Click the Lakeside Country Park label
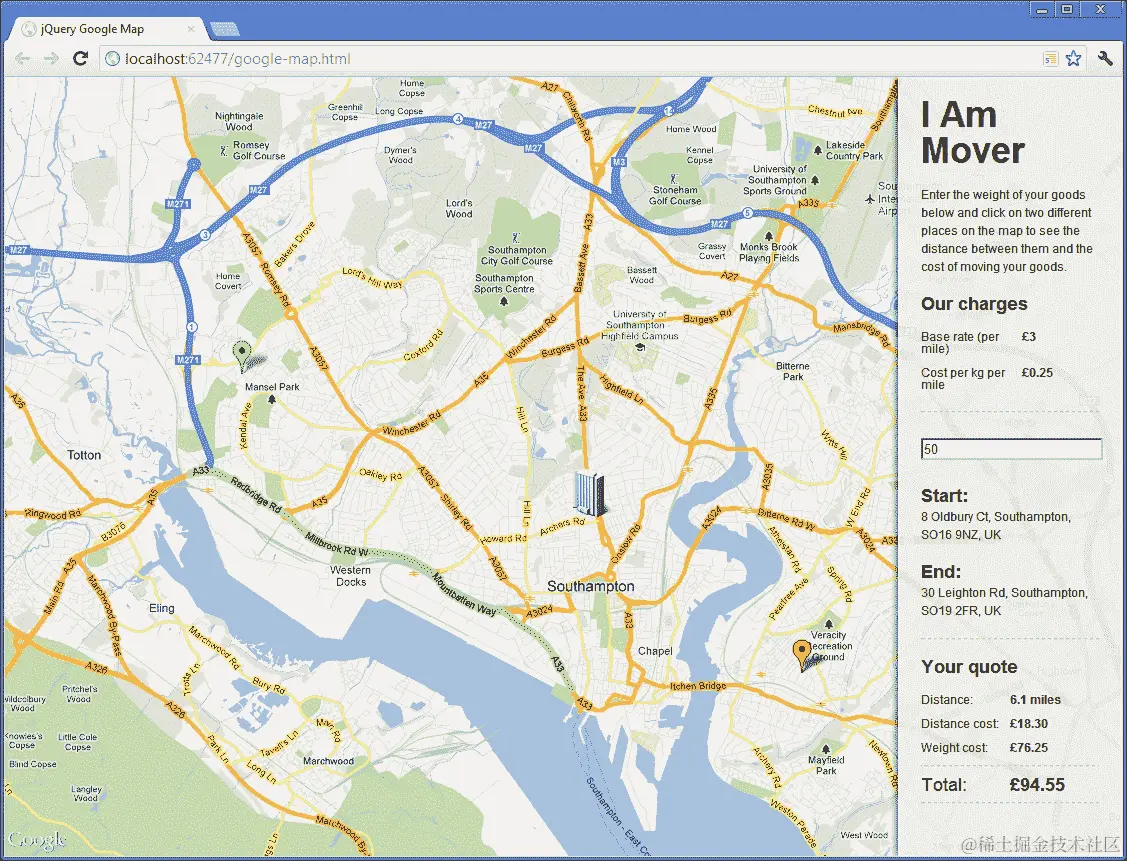The width and height of the screenshot is (1127, 861). [x=854, y=150]
